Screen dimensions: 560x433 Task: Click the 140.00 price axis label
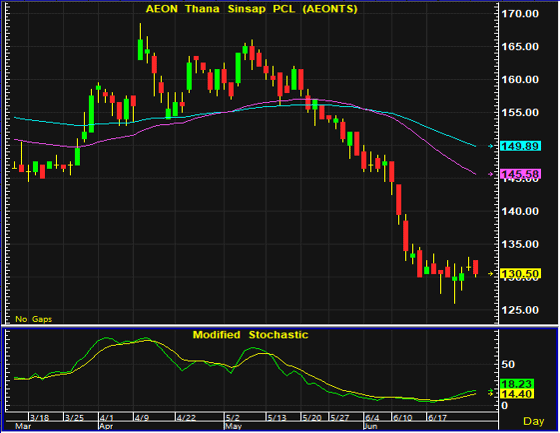[520, 211]
